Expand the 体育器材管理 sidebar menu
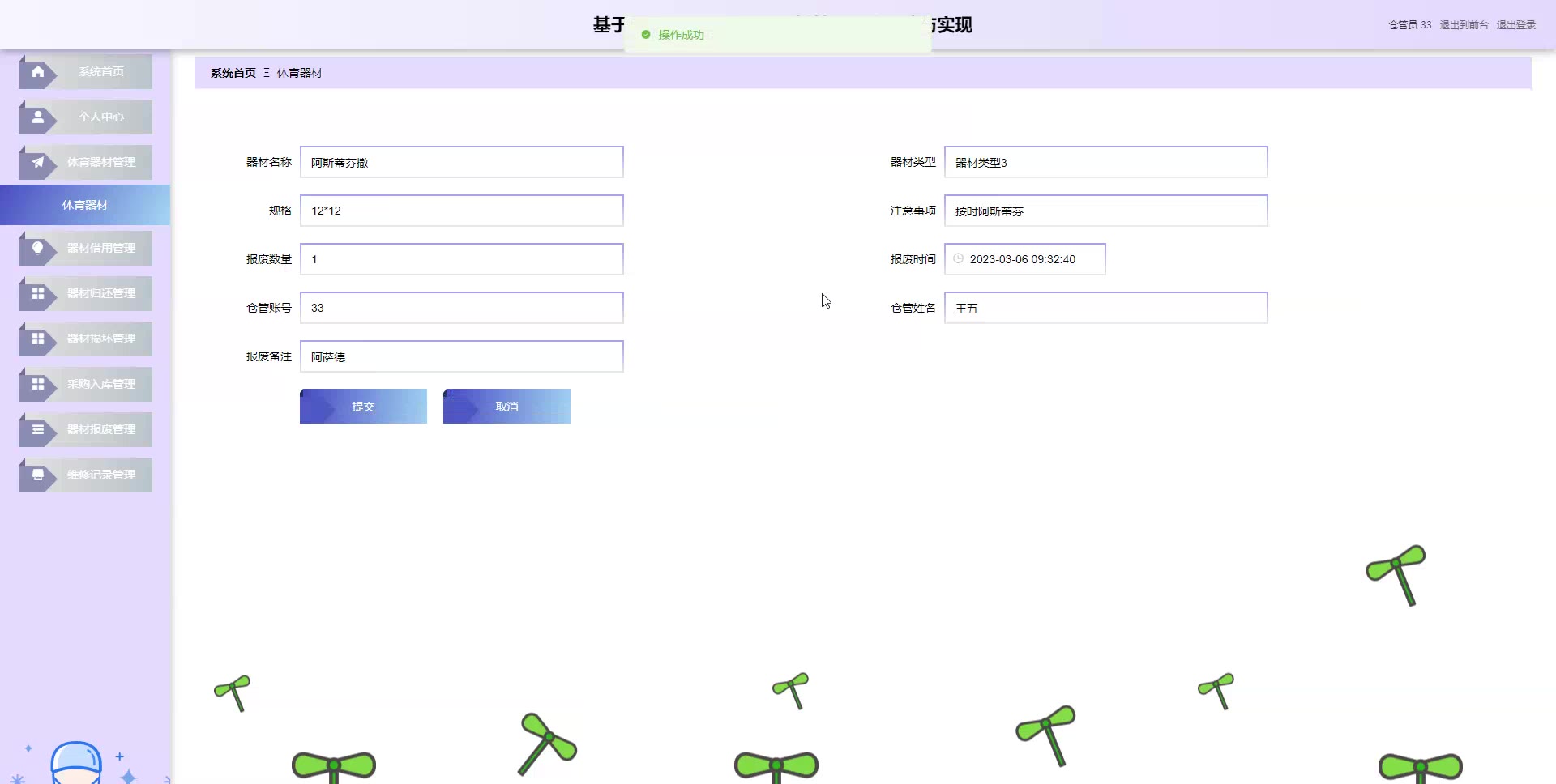This screenshot has width=1556, height=784. [85, 162]
